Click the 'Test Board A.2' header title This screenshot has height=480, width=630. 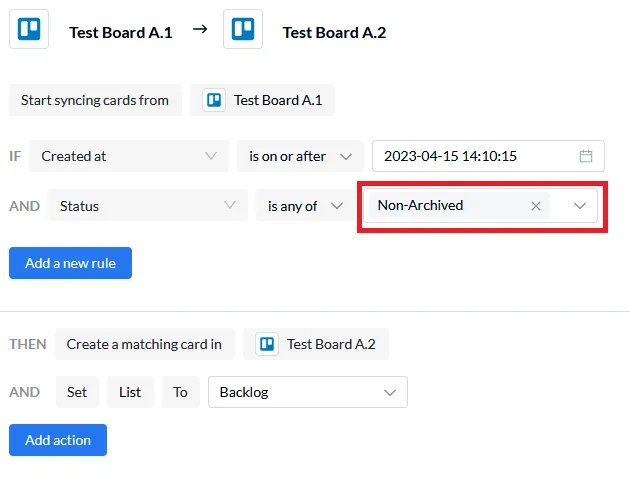334,33
